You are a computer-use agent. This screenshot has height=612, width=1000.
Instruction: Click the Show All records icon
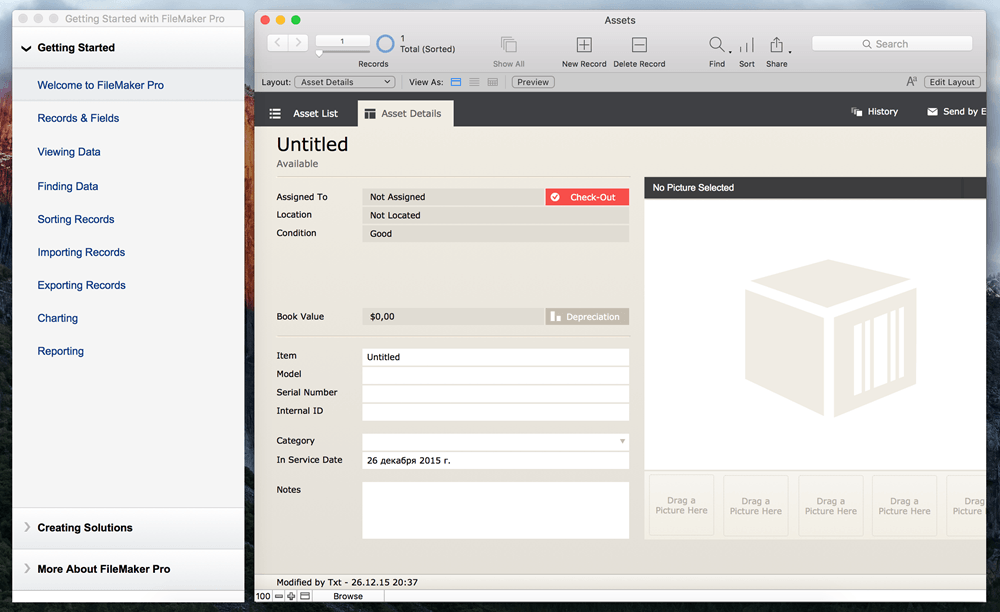click(x=508, y=44)
